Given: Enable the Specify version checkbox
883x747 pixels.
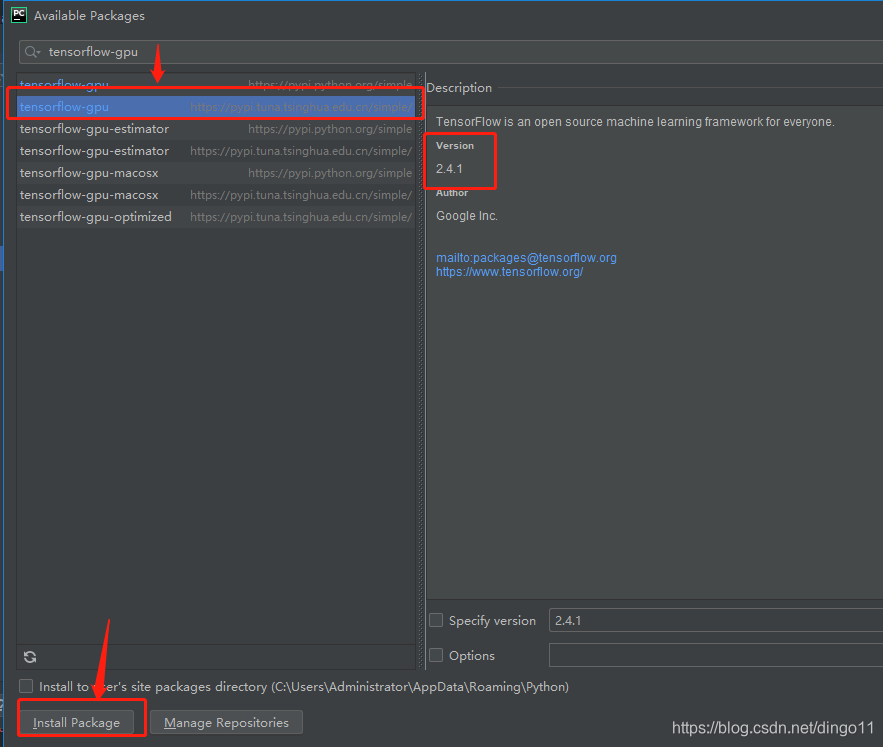Looking at the screenshot, I should point(436,620).
